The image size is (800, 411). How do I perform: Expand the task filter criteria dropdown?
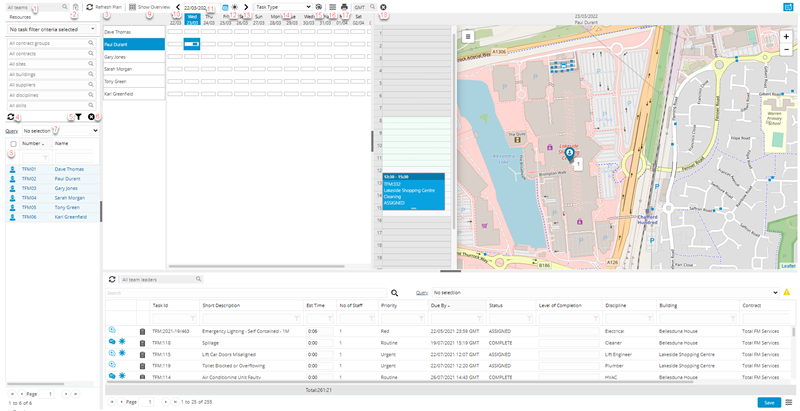coord(52,30)
